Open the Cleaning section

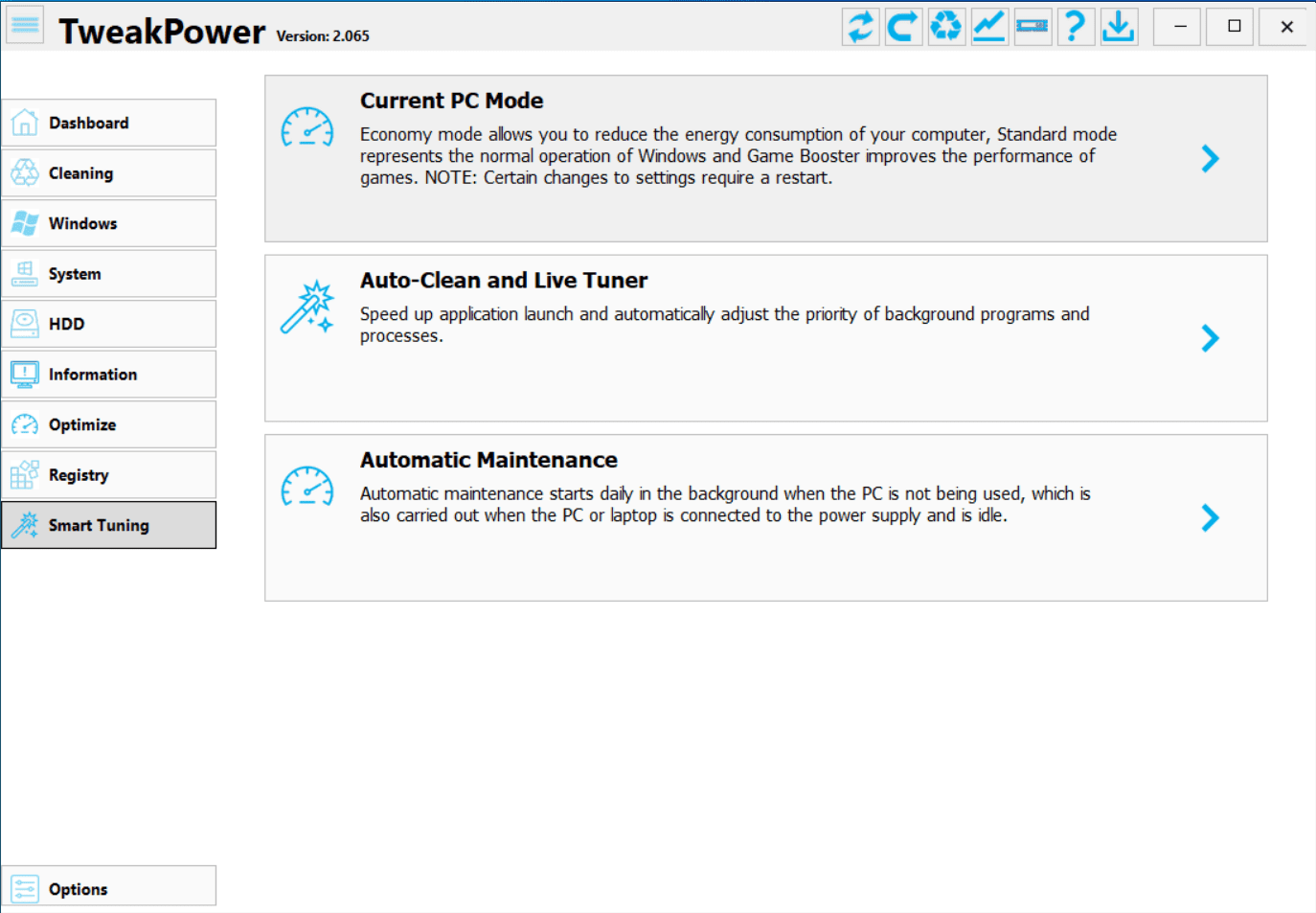click(109, 173)
